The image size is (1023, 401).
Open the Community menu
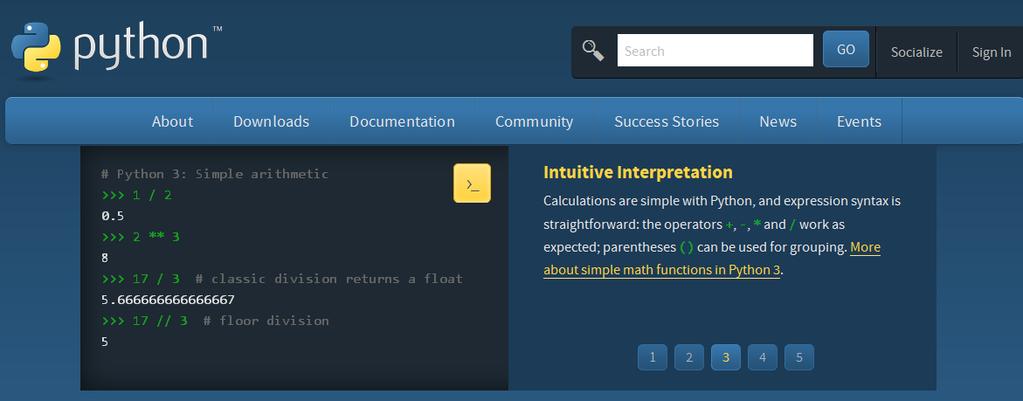[534, 121]
